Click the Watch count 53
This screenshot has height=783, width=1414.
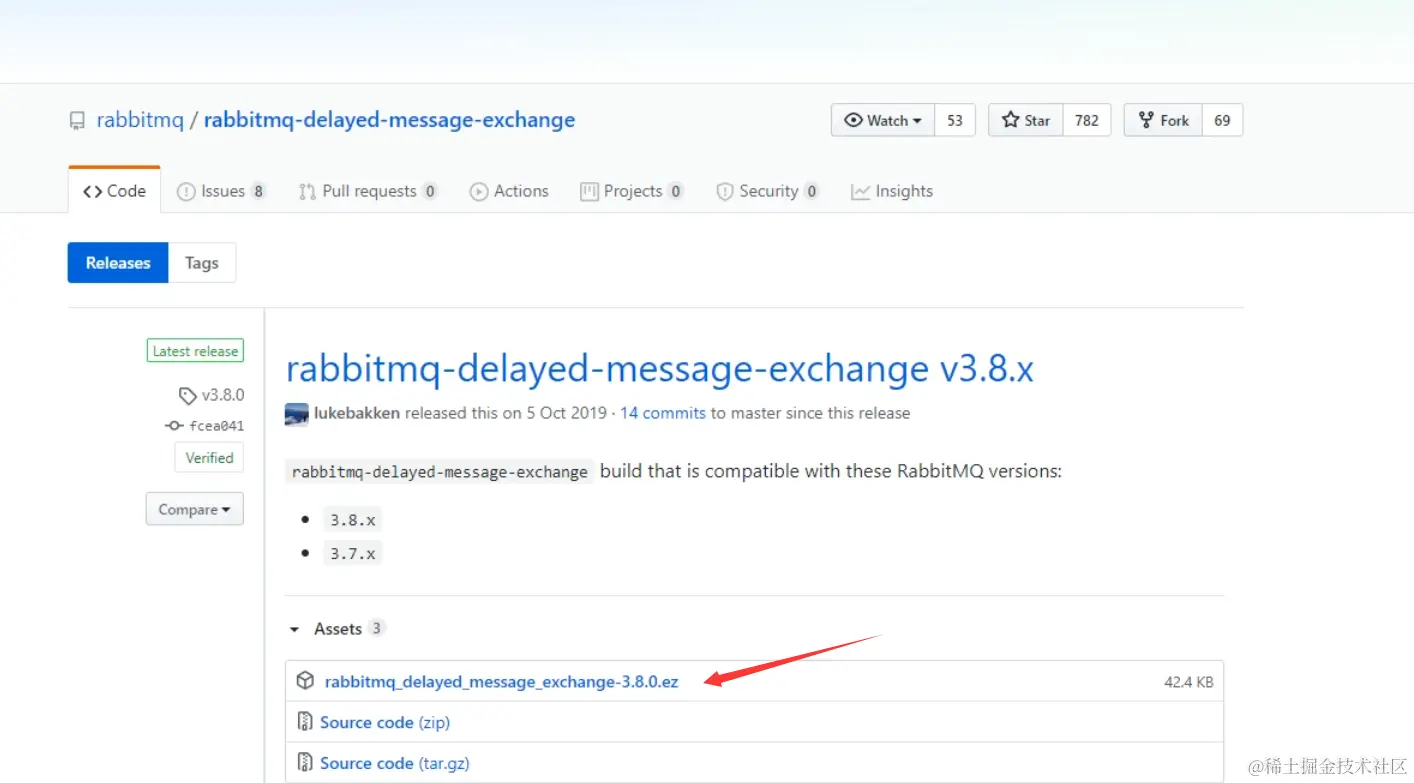955,120
